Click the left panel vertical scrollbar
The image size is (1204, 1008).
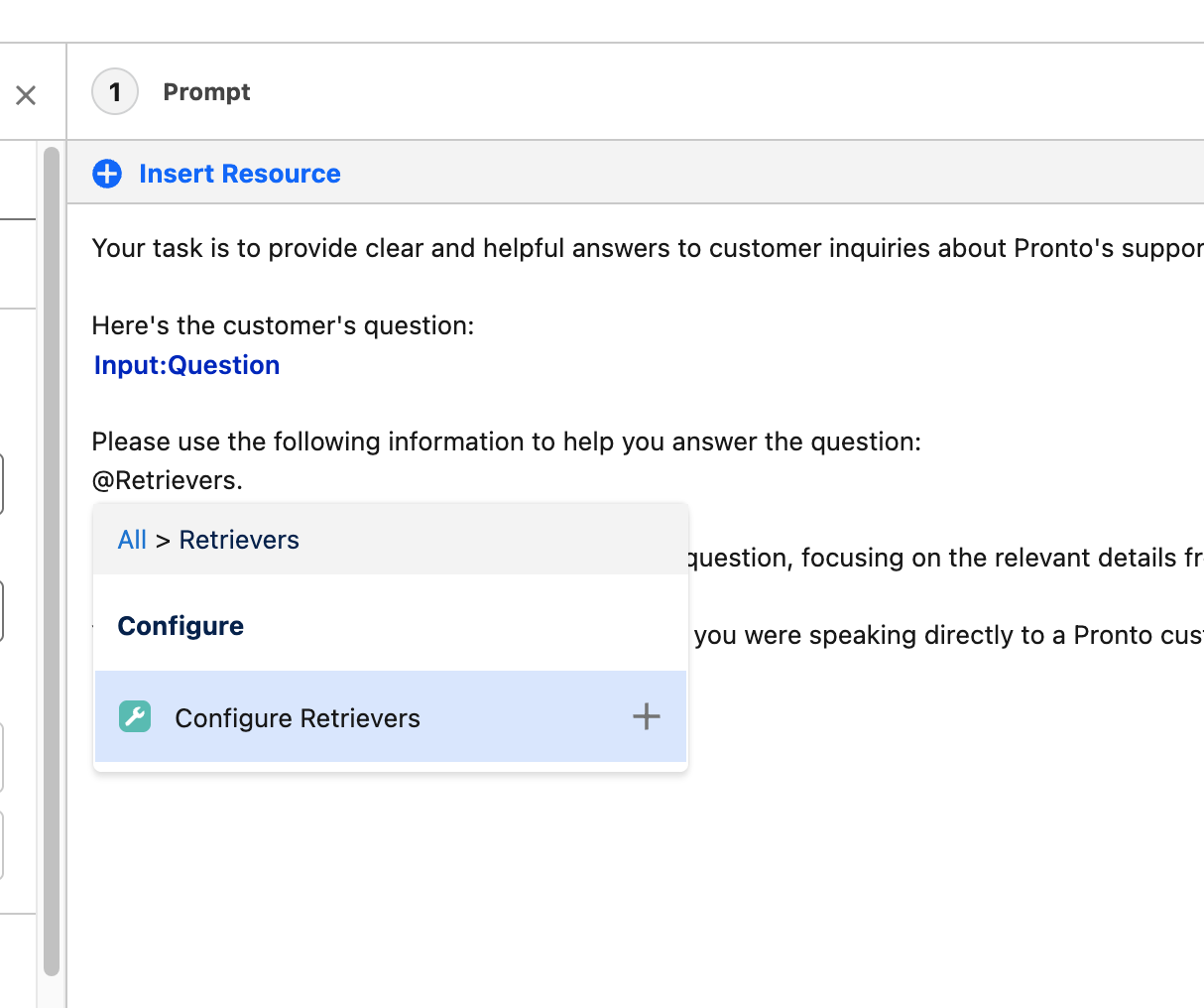pos(52,561)
